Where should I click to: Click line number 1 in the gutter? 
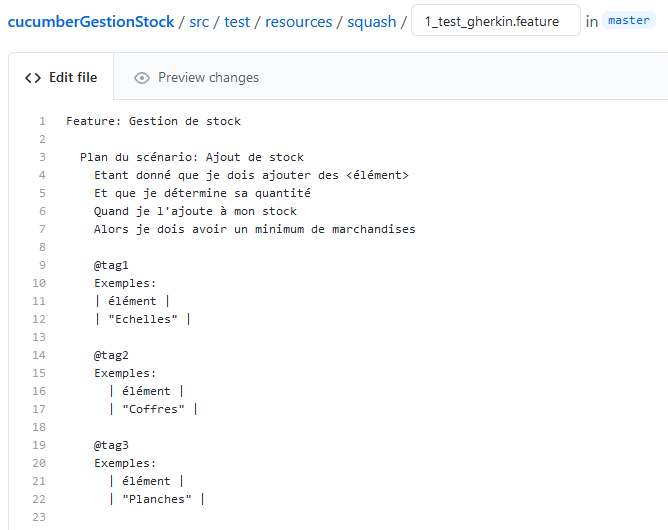pyautogui.click(x=42, y=122)
